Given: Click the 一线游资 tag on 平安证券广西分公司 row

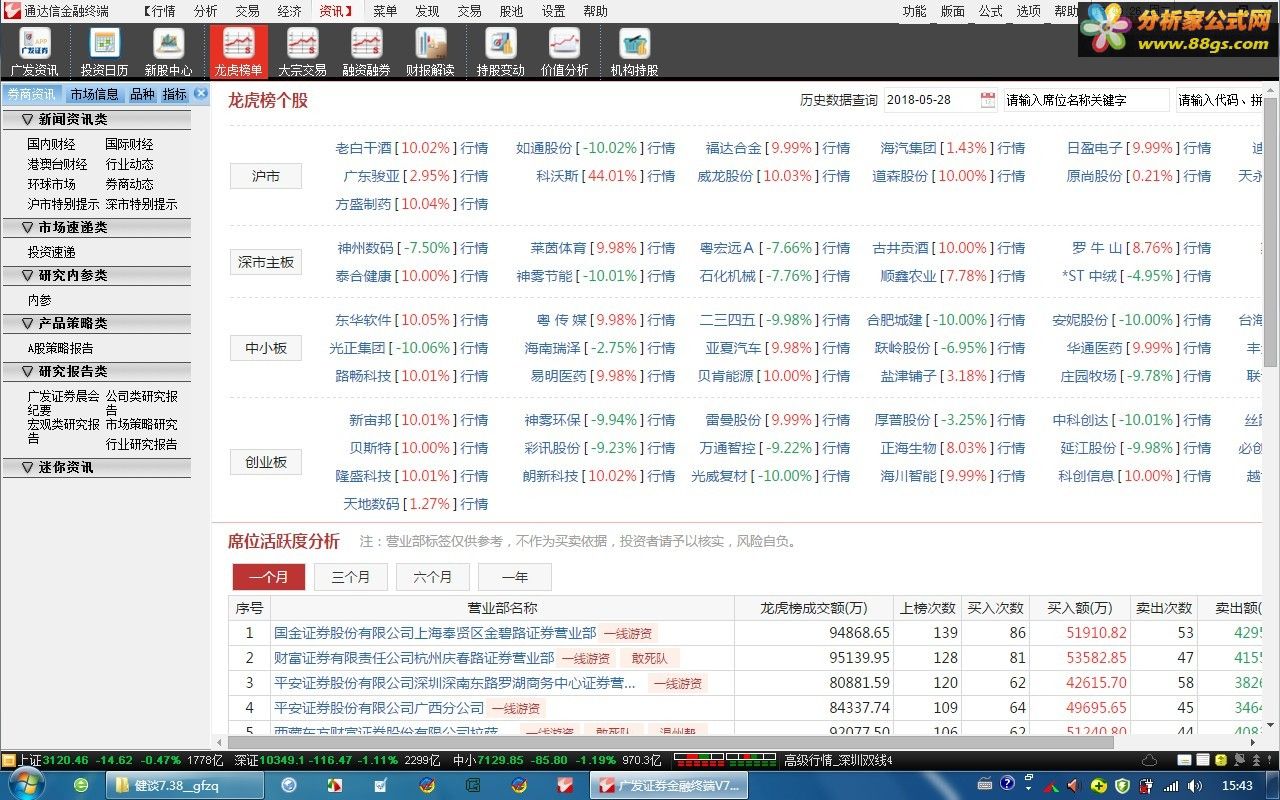Looking at the screenshot, I should coord(515,708).
